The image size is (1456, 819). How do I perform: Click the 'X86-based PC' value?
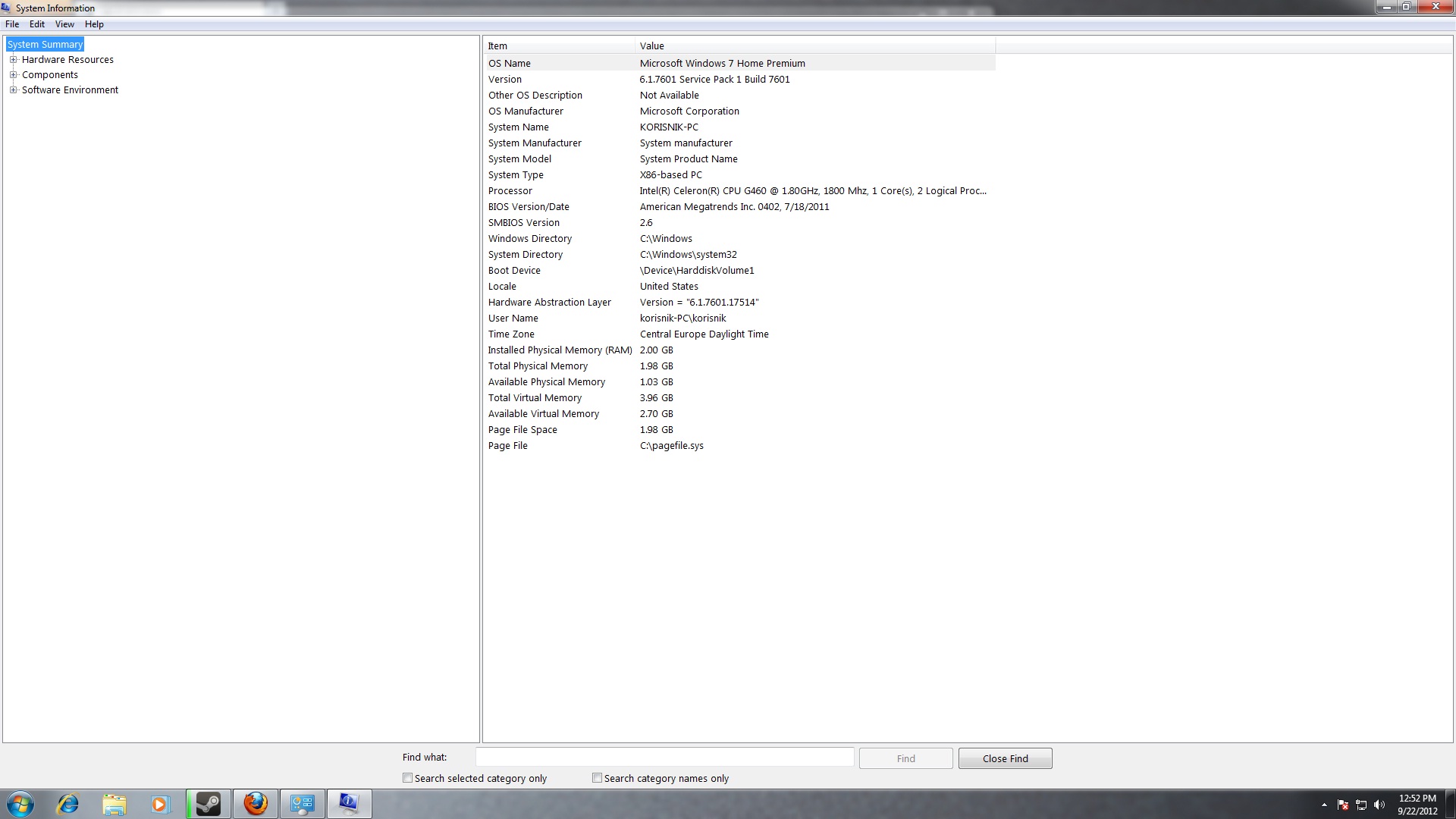tap(671, 175)
